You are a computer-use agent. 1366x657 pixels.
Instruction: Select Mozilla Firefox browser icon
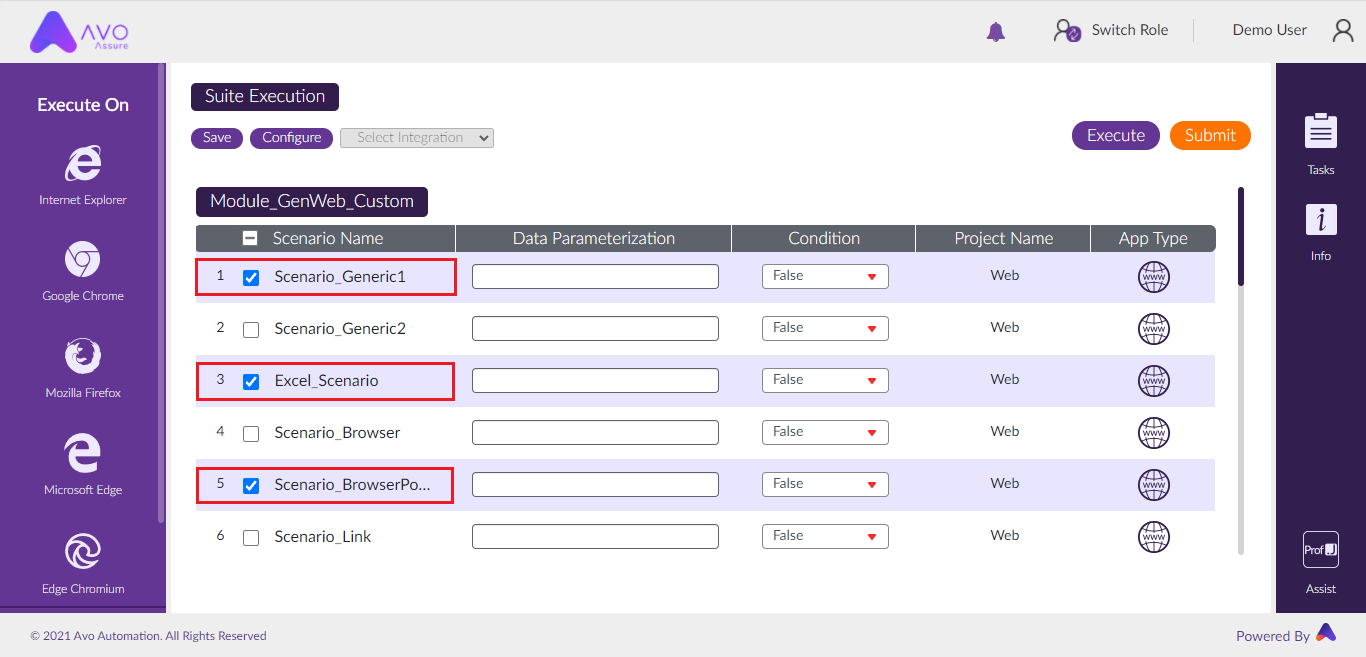[x=83, y=356]
